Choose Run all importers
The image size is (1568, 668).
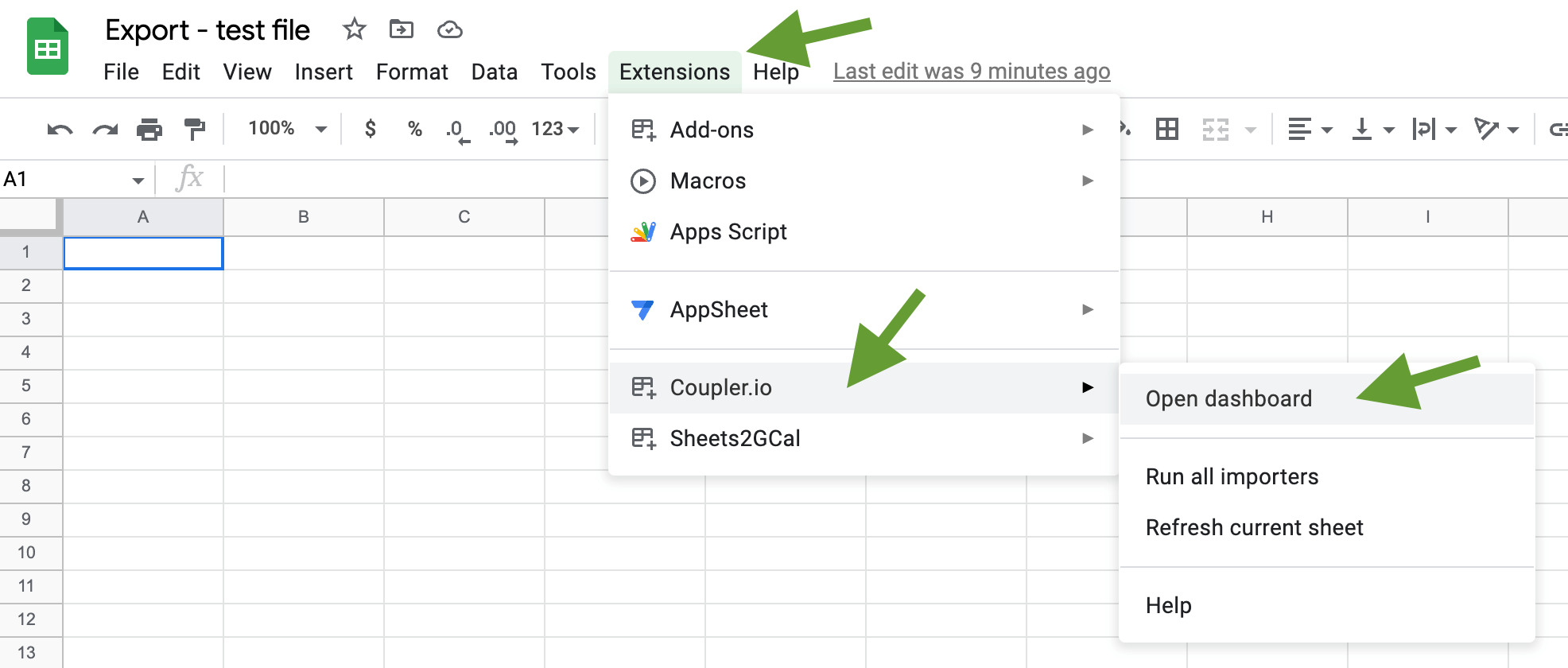pyautogui.click(x=1326, y=476)
